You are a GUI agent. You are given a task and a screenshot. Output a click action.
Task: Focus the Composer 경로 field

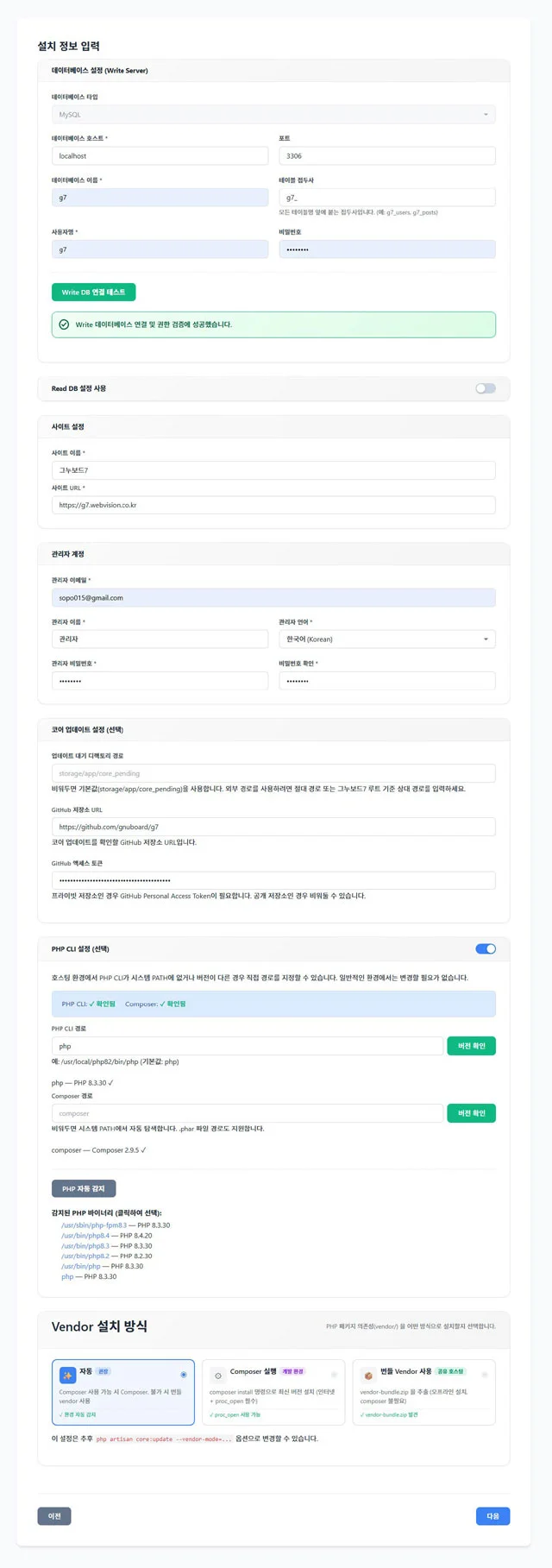pyautogui.click(x=248, y=1113)
